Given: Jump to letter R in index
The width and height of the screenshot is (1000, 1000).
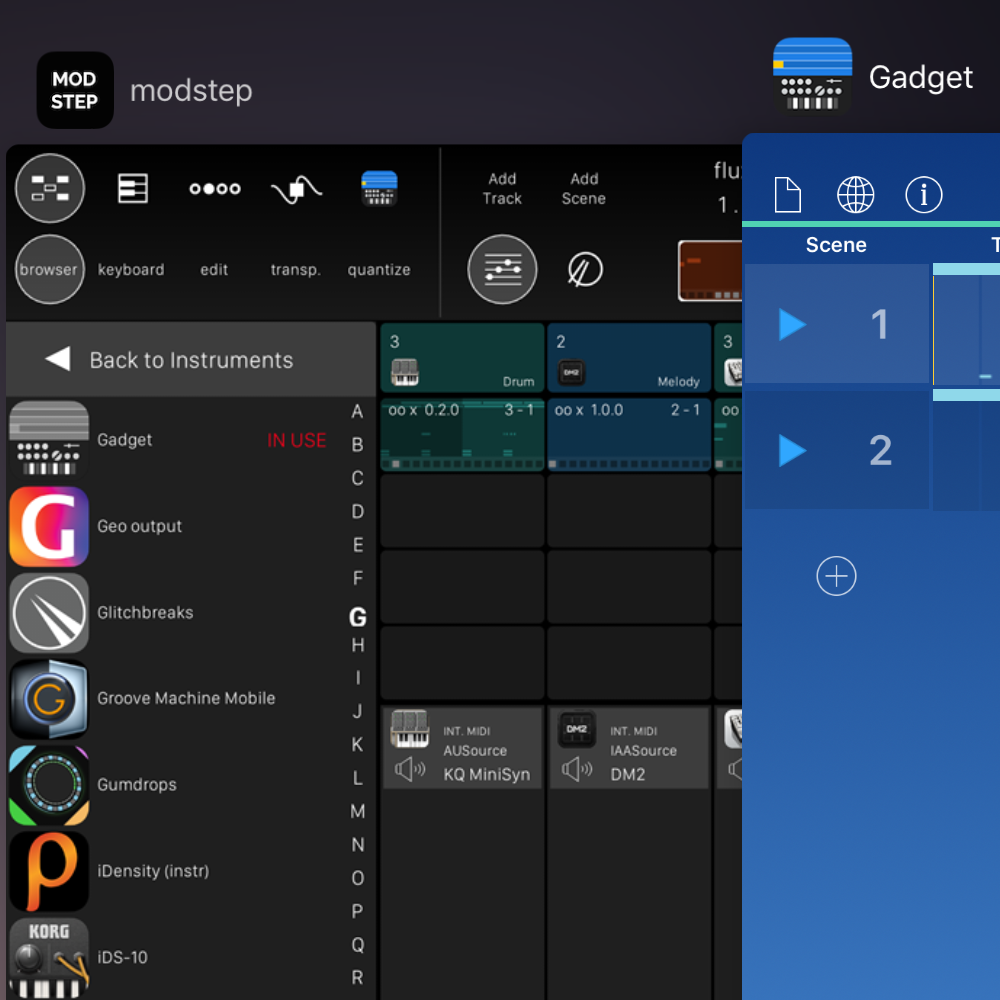Looking at the screenshot, I should click(358, 978).
